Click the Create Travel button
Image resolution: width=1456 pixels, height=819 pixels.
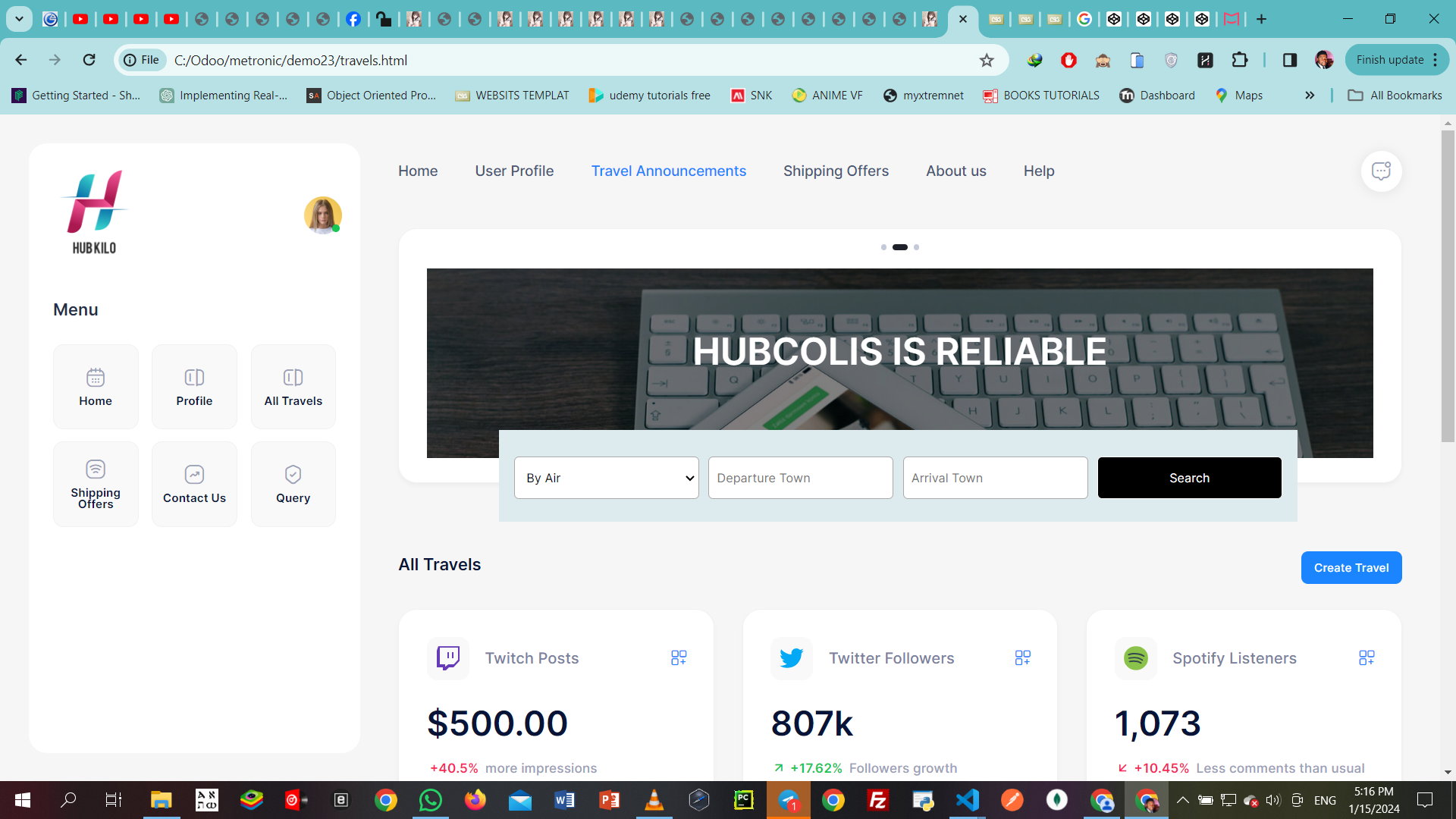pyautogui.click(x=1351, y=568)
